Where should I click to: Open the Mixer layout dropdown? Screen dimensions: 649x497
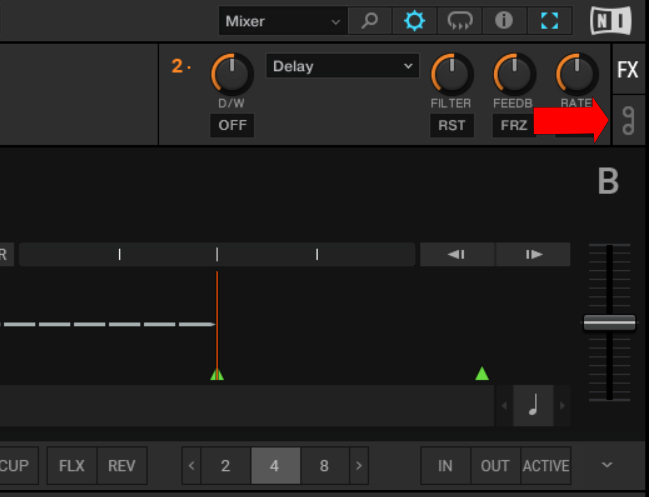283,21
